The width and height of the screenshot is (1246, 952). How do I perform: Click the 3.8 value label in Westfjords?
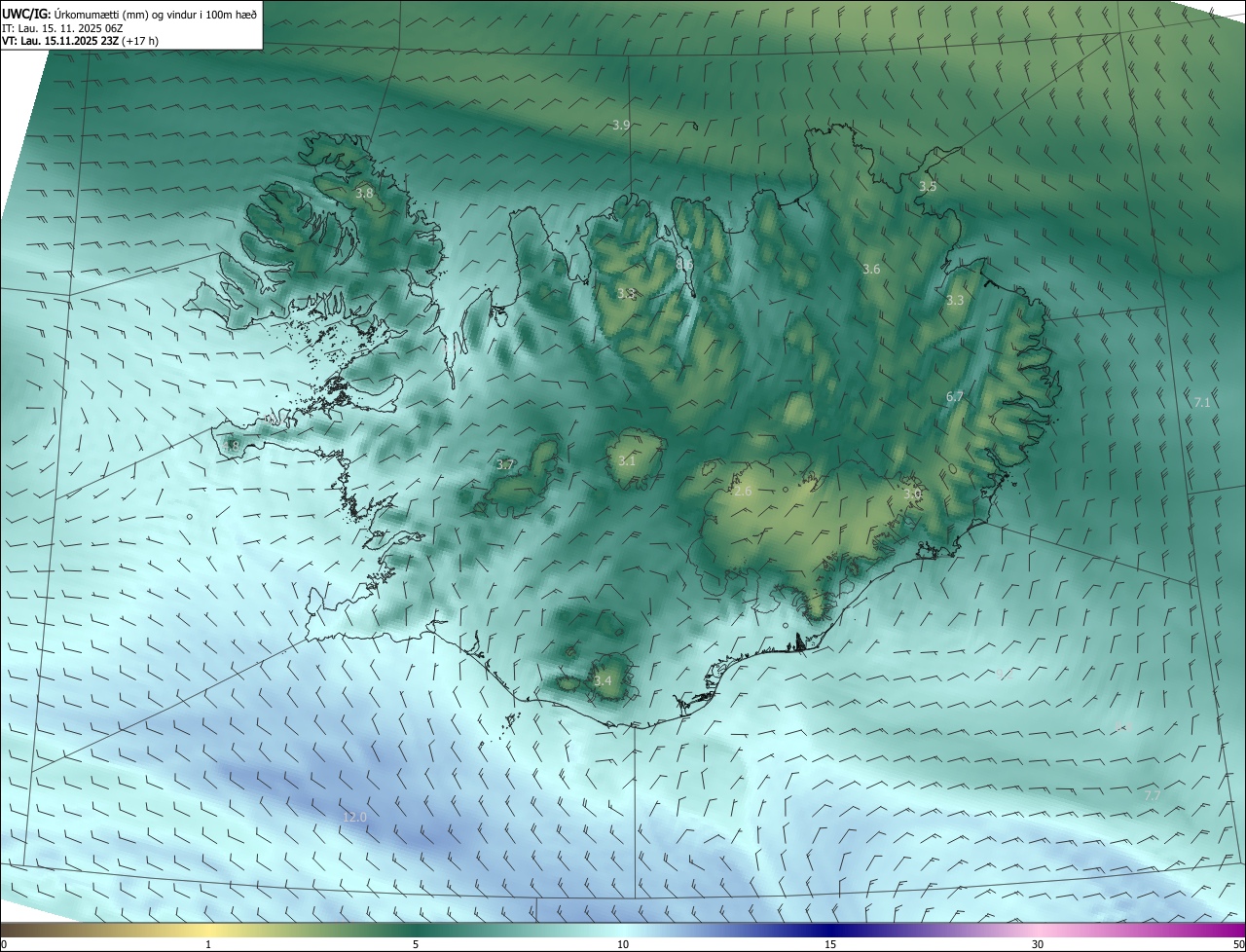(364, 193)
